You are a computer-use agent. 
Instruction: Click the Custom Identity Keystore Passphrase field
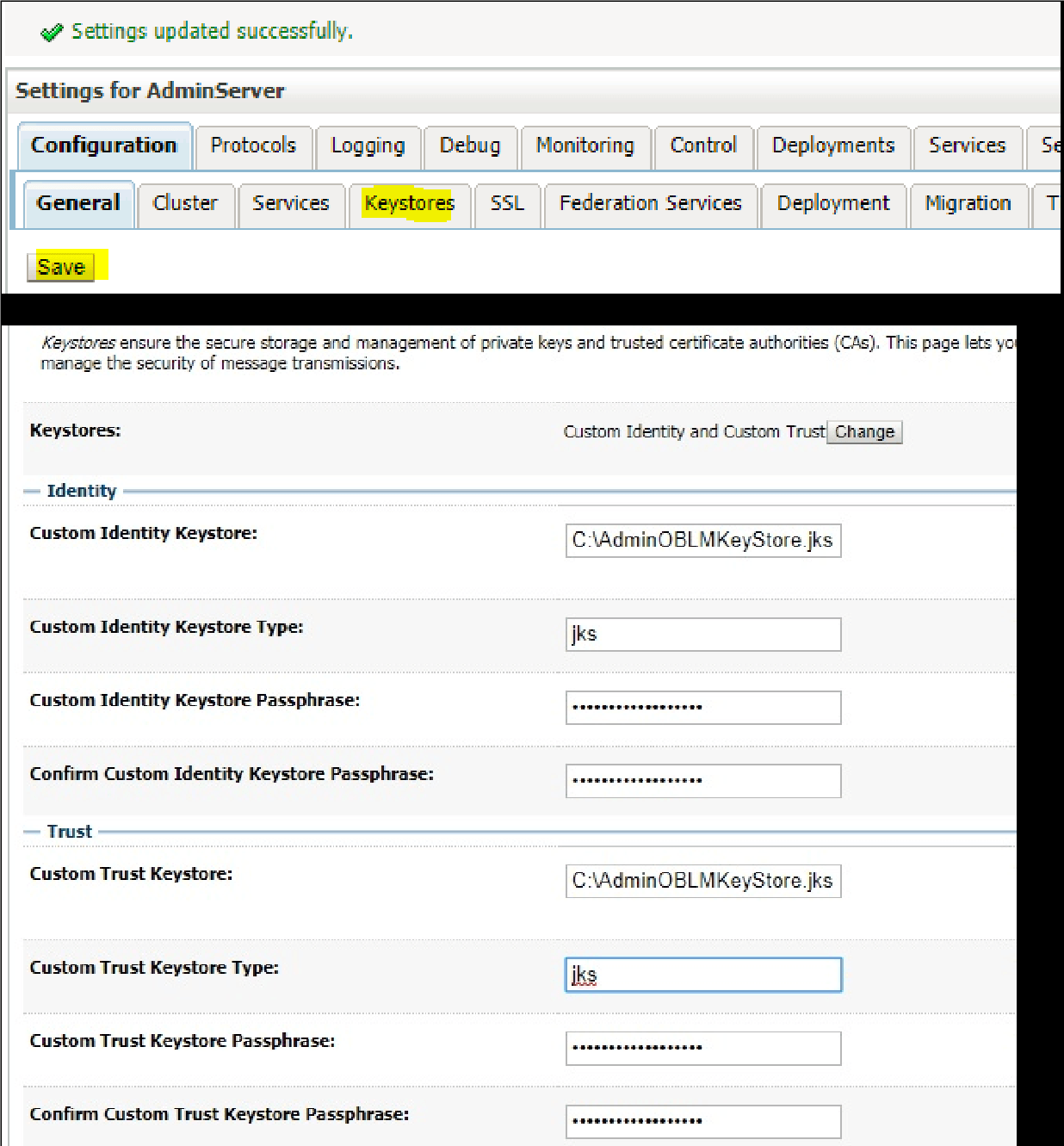(x=702, y=708)
